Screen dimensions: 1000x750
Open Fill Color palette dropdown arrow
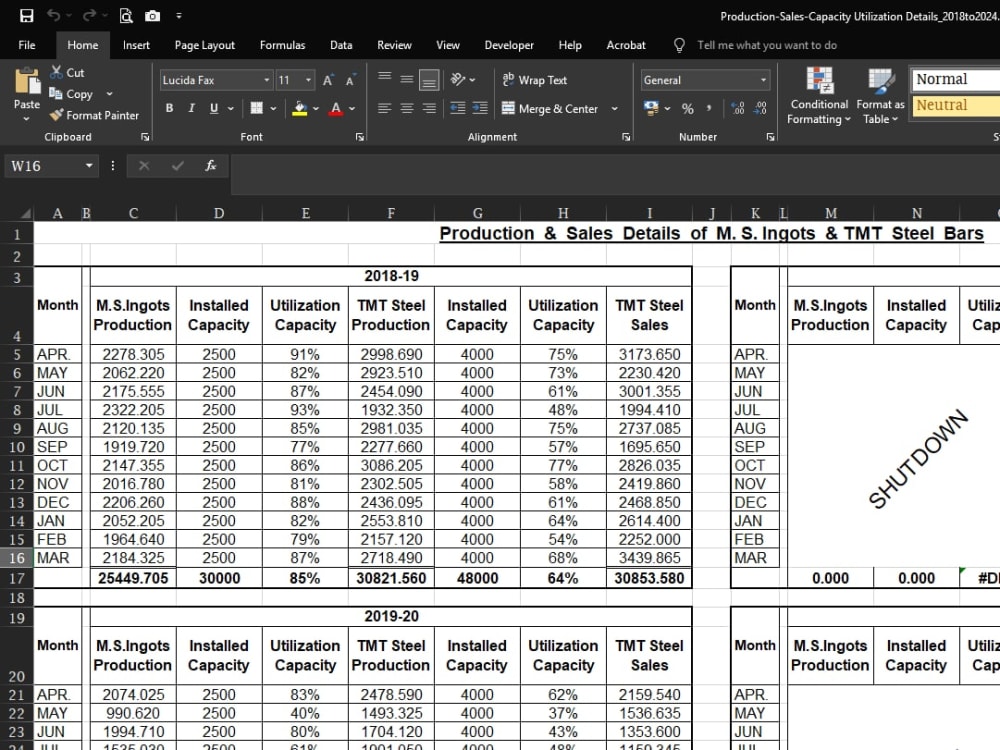(316, 108)
